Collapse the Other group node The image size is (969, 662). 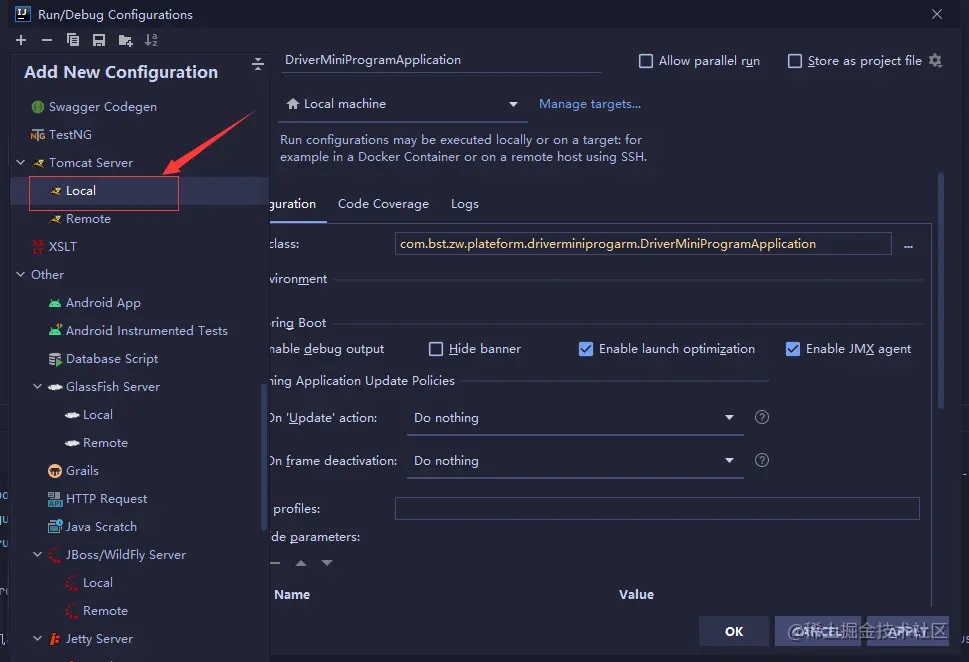[20, 274]
